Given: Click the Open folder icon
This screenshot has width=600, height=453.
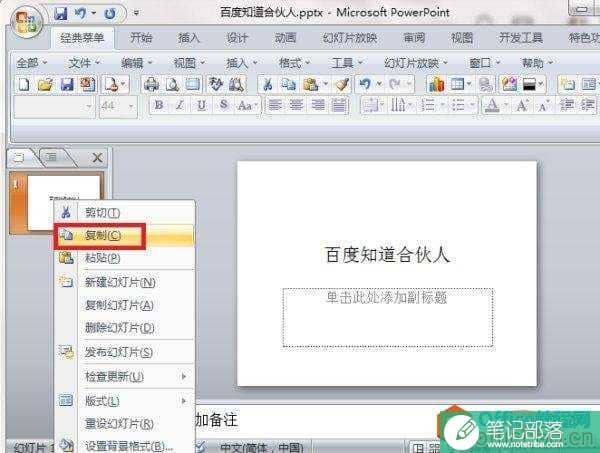Looking at the screenshot, I should coord(45,84).
